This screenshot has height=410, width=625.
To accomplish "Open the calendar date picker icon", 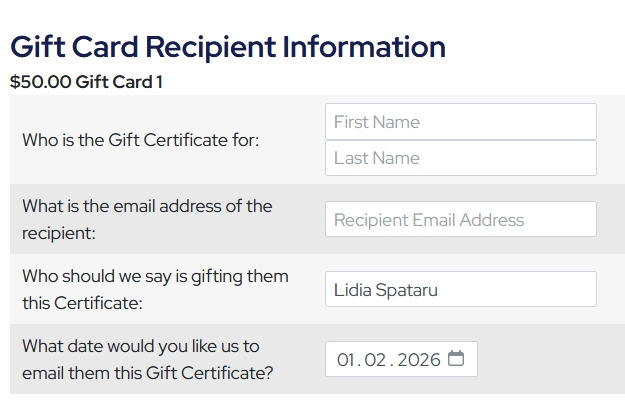I will 456,359.
